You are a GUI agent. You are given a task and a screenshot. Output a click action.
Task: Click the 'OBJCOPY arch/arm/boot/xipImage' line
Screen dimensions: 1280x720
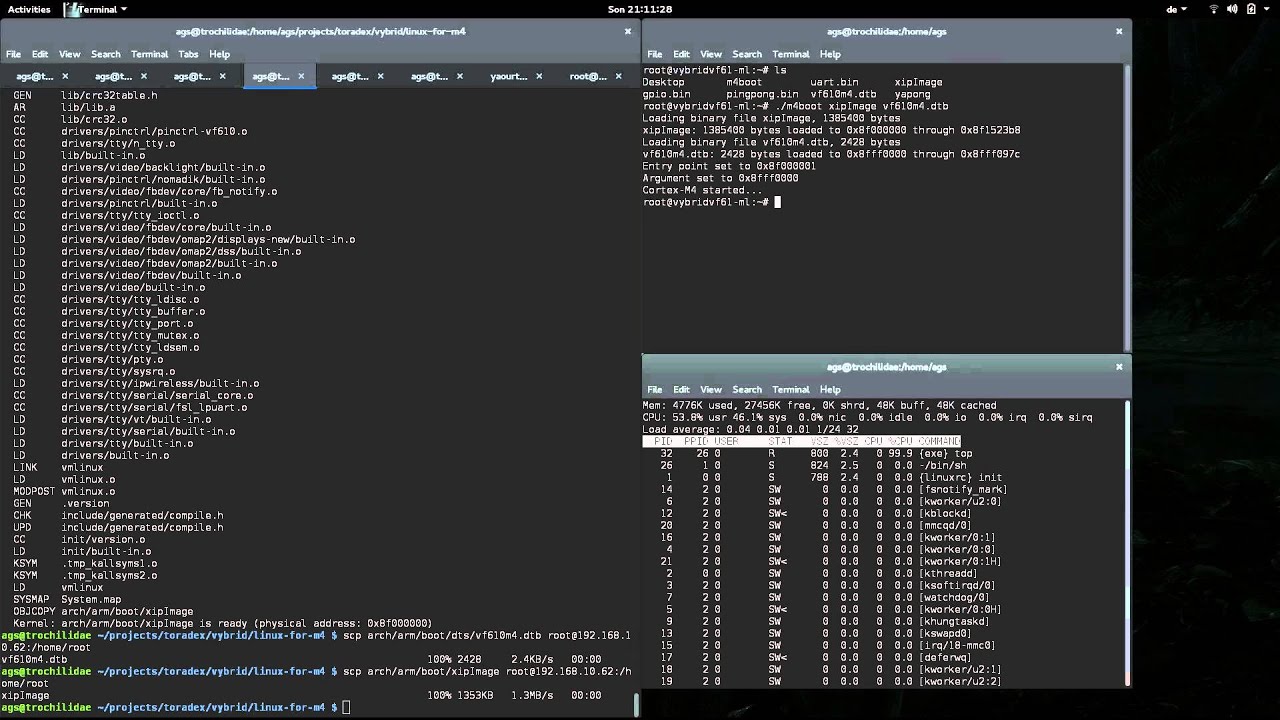[x=103, y=611]
